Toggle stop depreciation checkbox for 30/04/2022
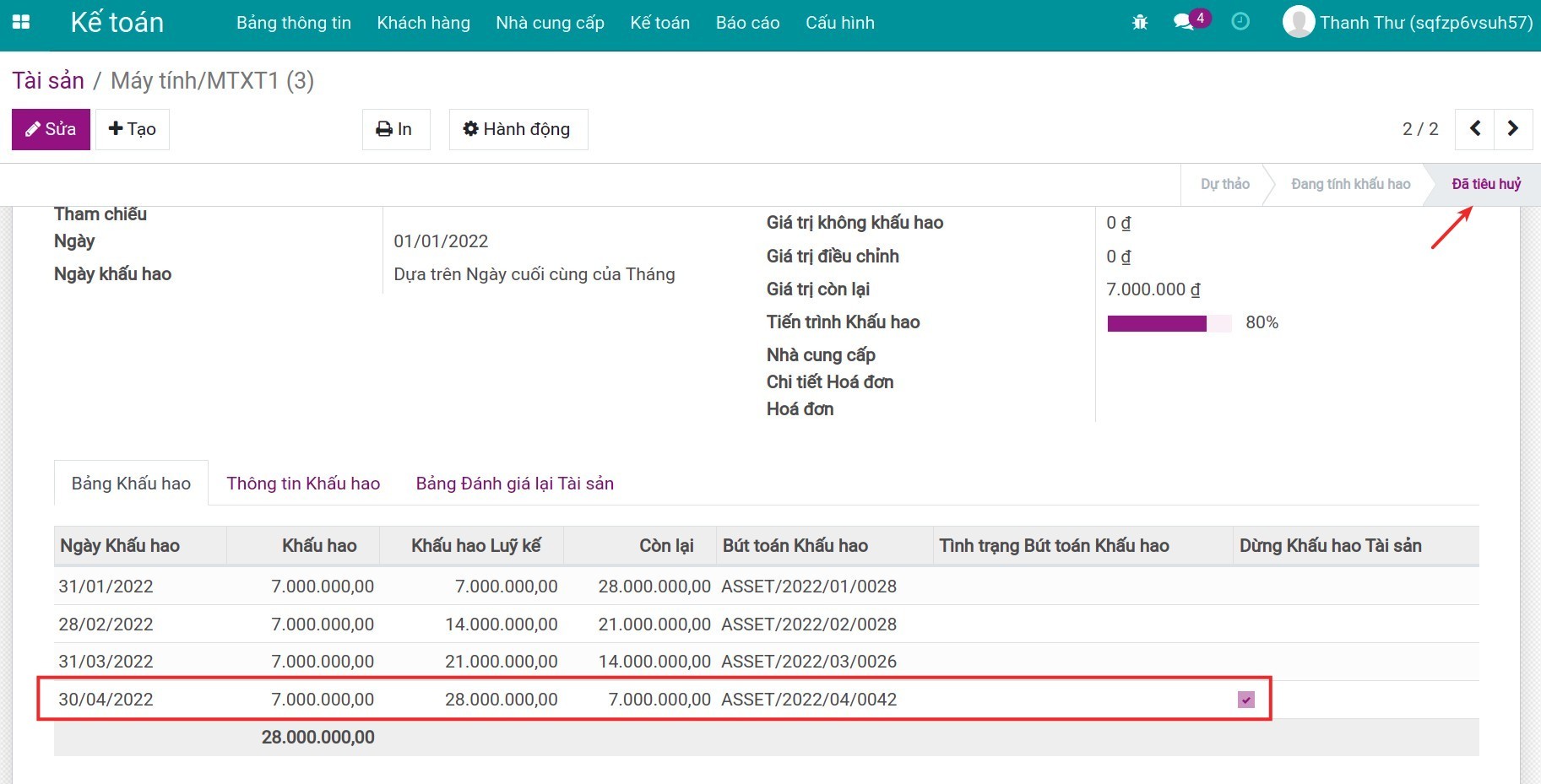The width and height of the screenshot is (1541, 784). pos(1246,700)
